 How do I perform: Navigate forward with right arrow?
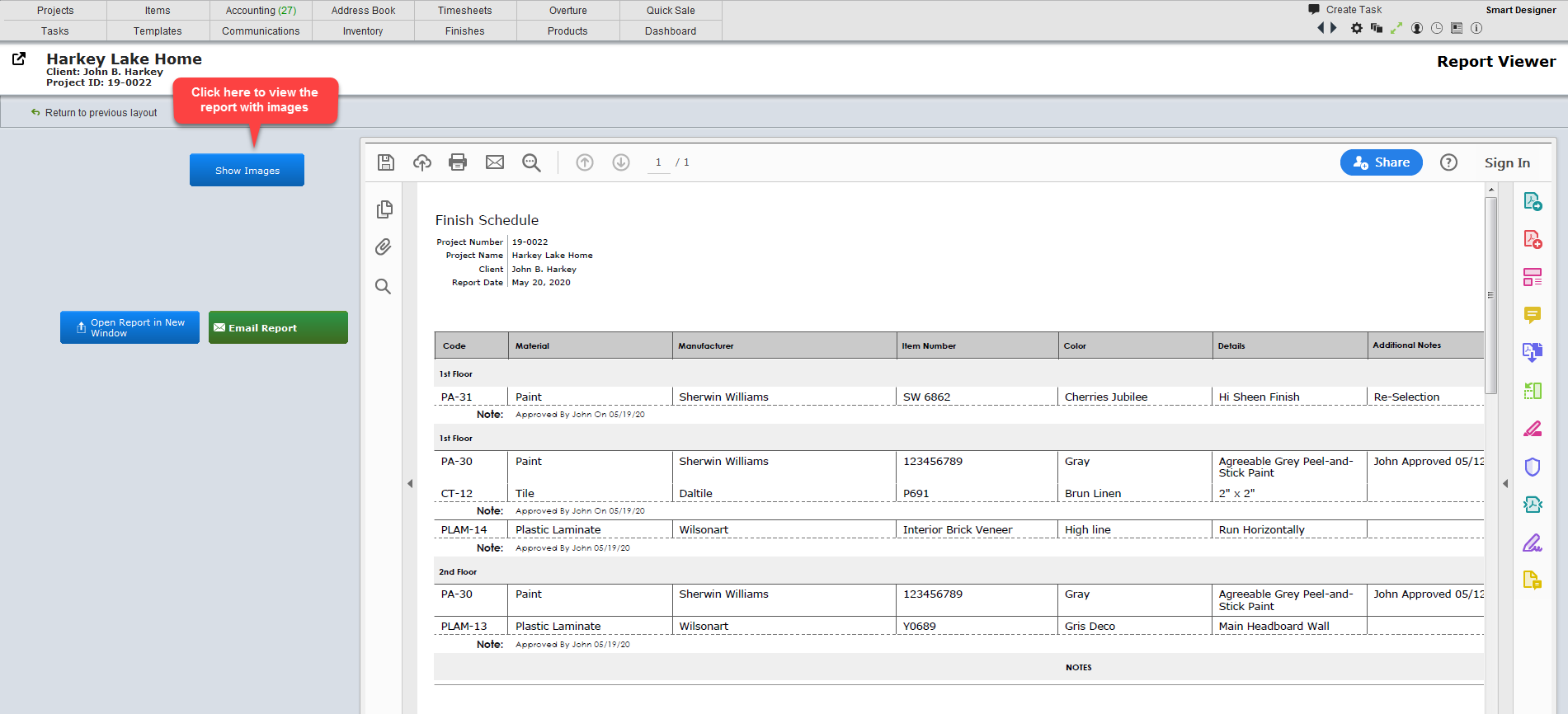click(x=1333, y=28)
